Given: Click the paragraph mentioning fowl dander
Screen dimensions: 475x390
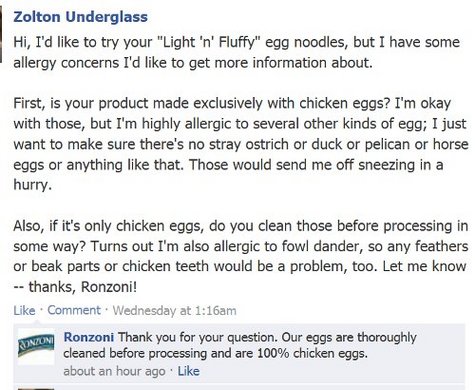Looking at the screenshot, I should (241, 256).
